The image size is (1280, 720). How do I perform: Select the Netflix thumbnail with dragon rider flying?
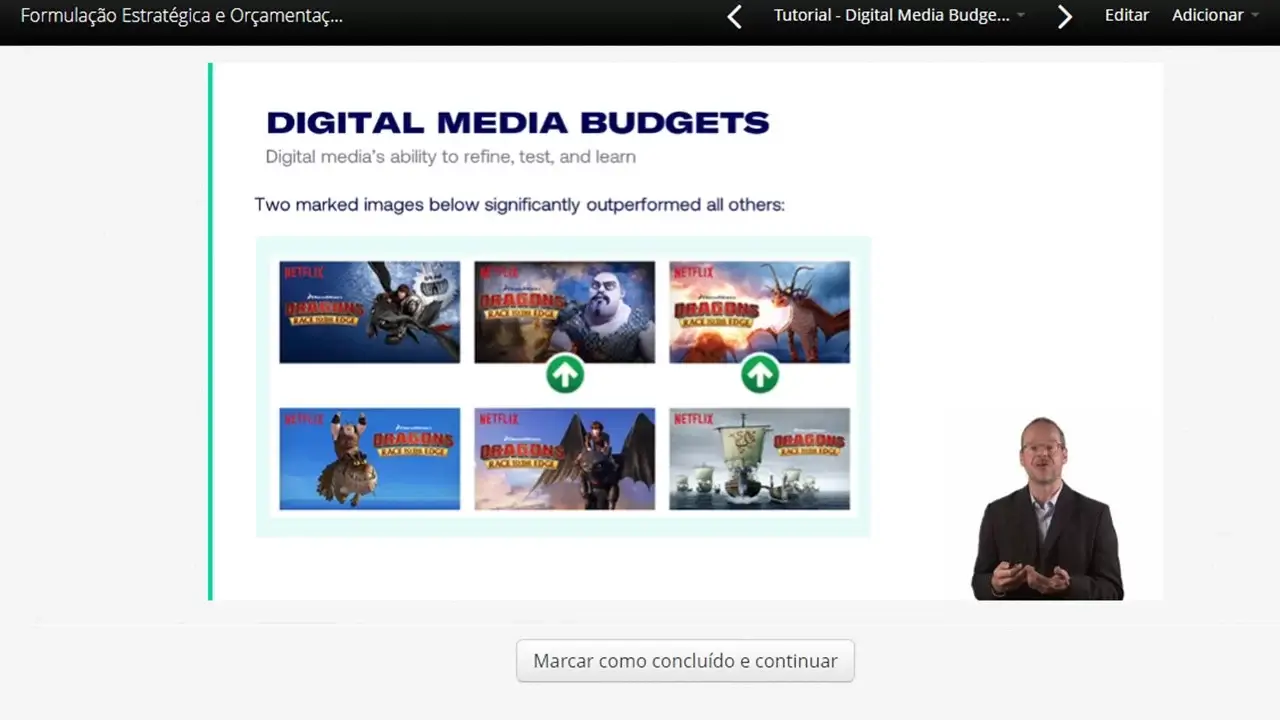coord(369,312)
